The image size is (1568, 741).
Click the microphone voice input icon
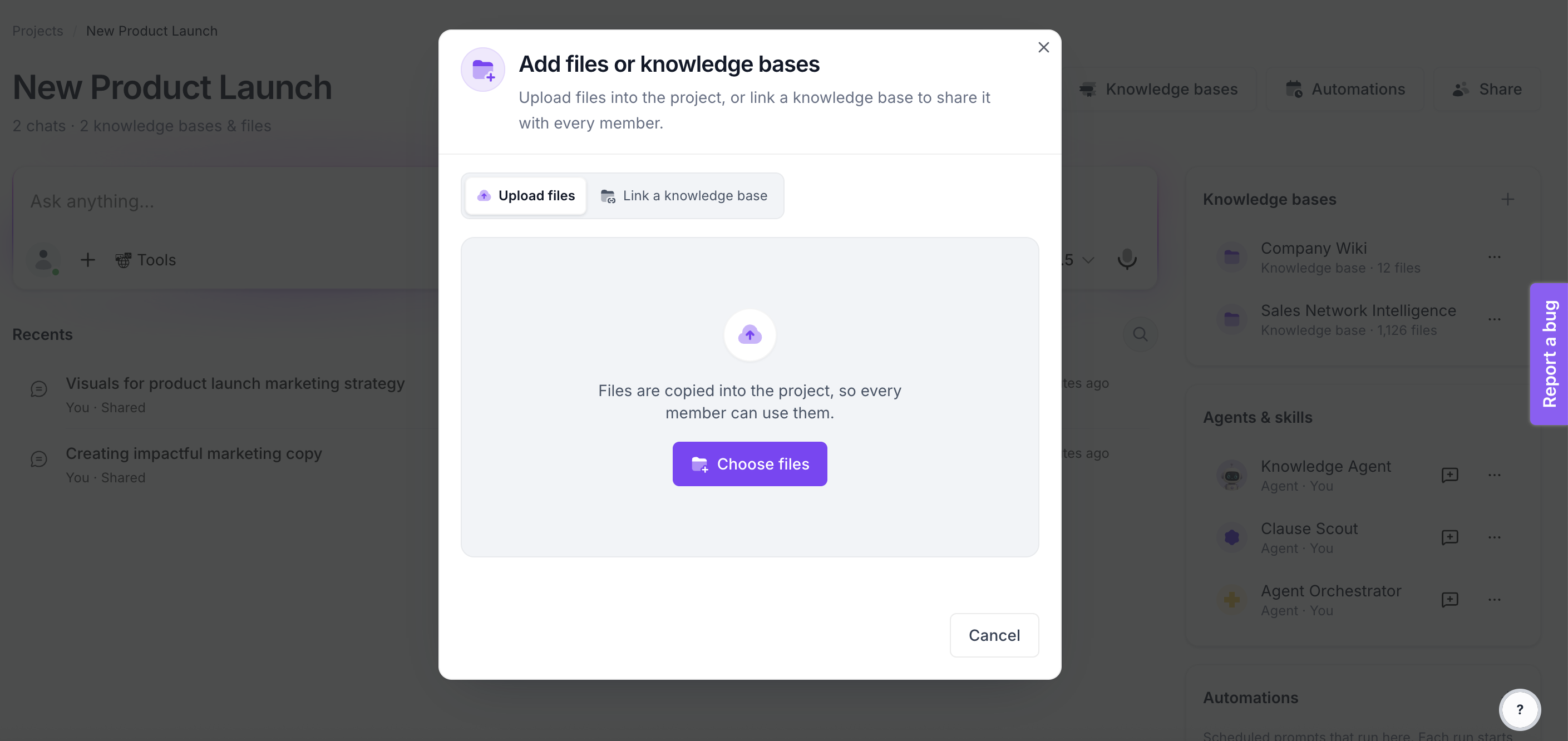1127,259
